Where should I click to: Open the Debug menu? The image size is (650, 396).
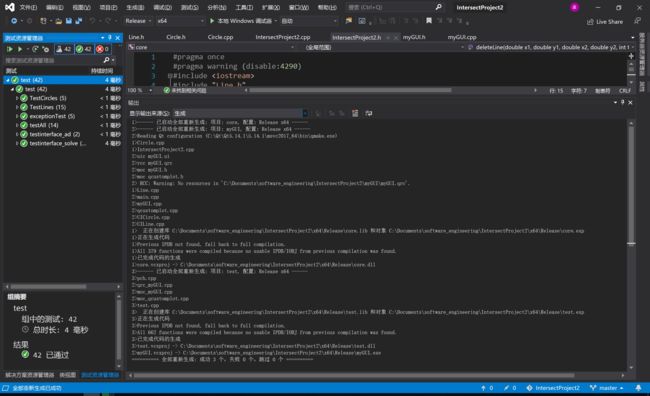coord(162,7)
